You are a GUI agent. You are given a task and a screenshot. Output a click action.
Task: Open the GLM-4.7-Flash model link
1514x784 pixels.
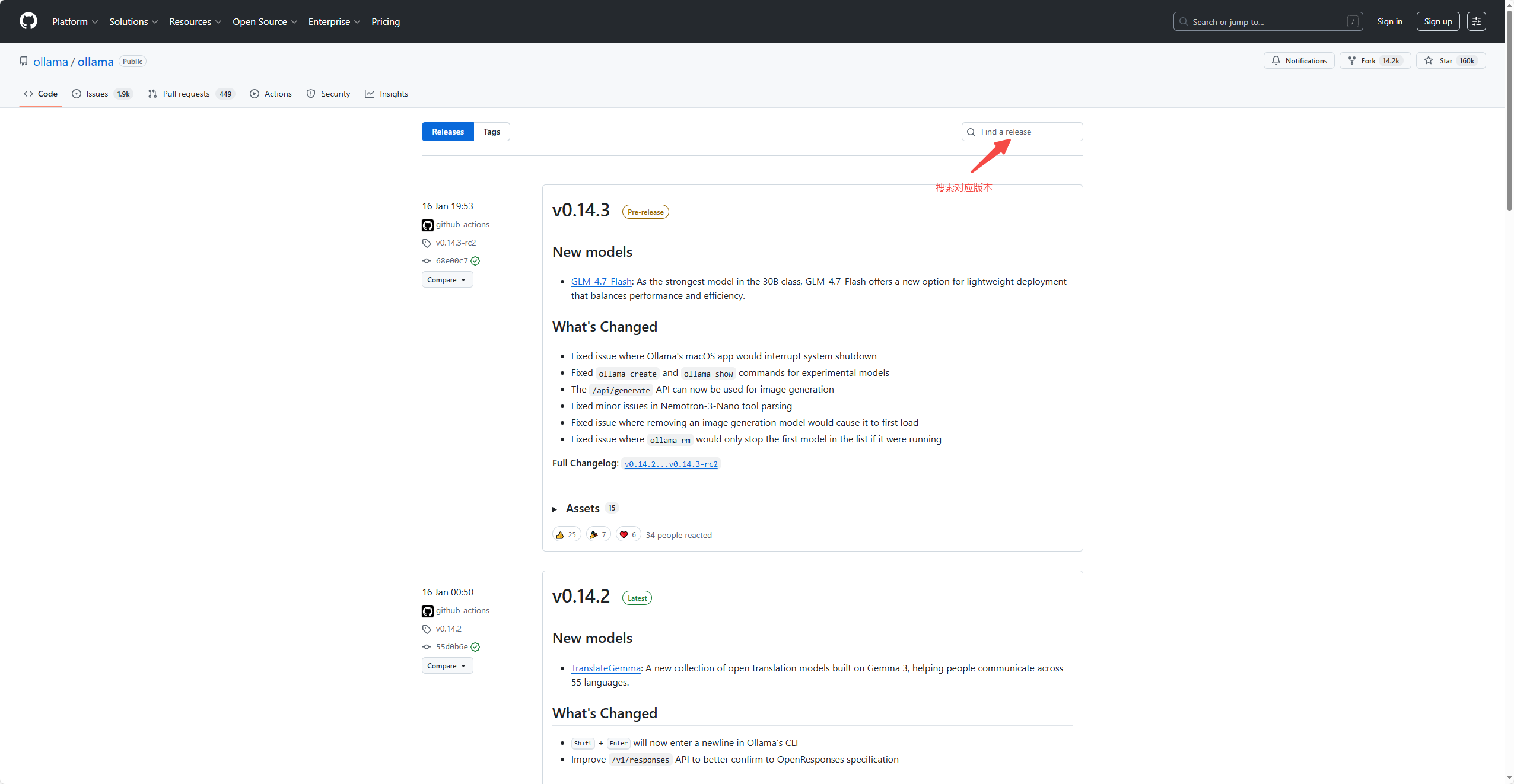[601, 281]
